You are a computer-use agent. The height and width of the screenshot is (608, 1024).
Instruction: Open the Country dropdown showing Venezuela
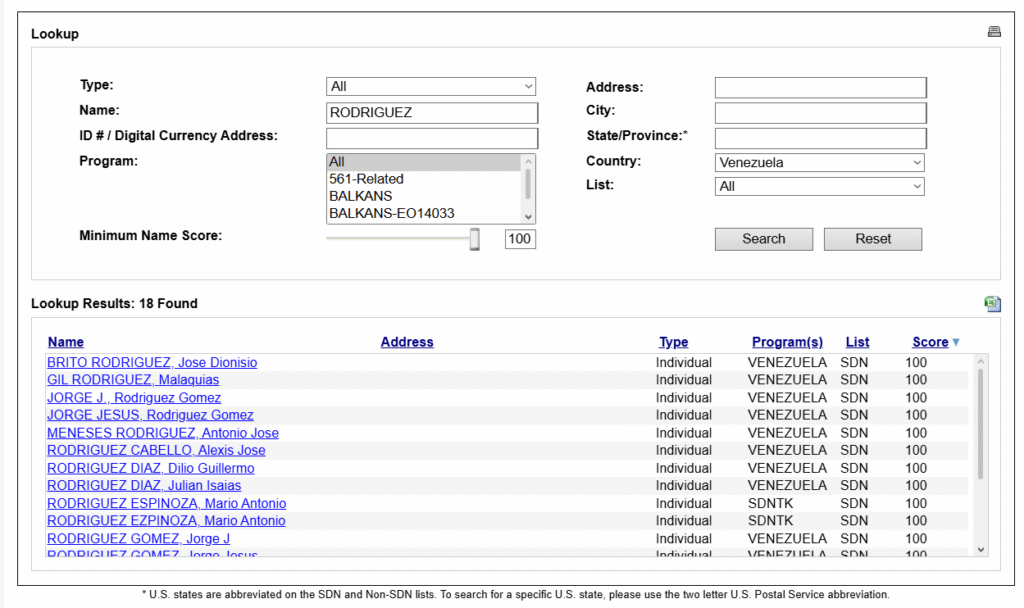[x=819, y=162]
